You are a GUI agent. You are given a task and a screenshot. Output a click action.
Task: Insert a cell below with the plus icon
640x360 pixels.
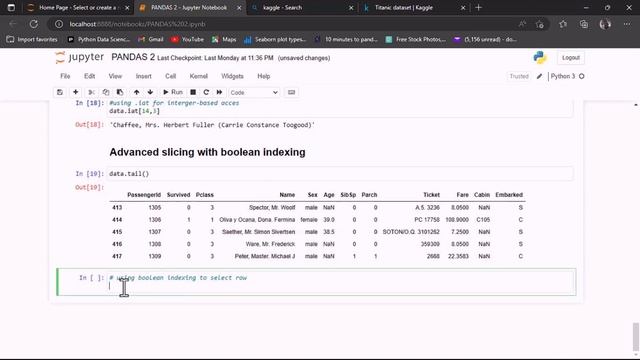coord(76,92)
